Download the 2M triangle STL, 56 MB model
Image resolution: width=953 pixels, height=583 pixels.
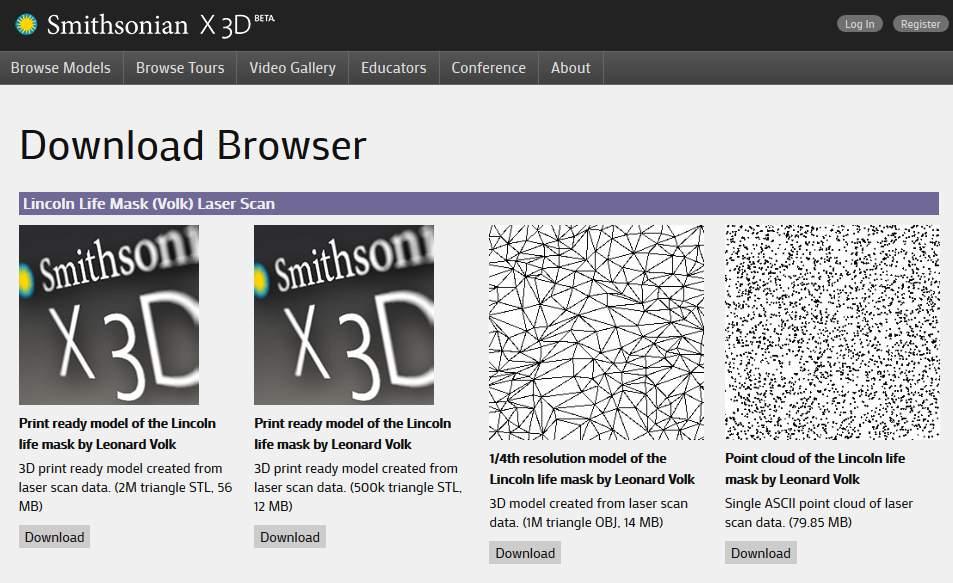point(54,537)
